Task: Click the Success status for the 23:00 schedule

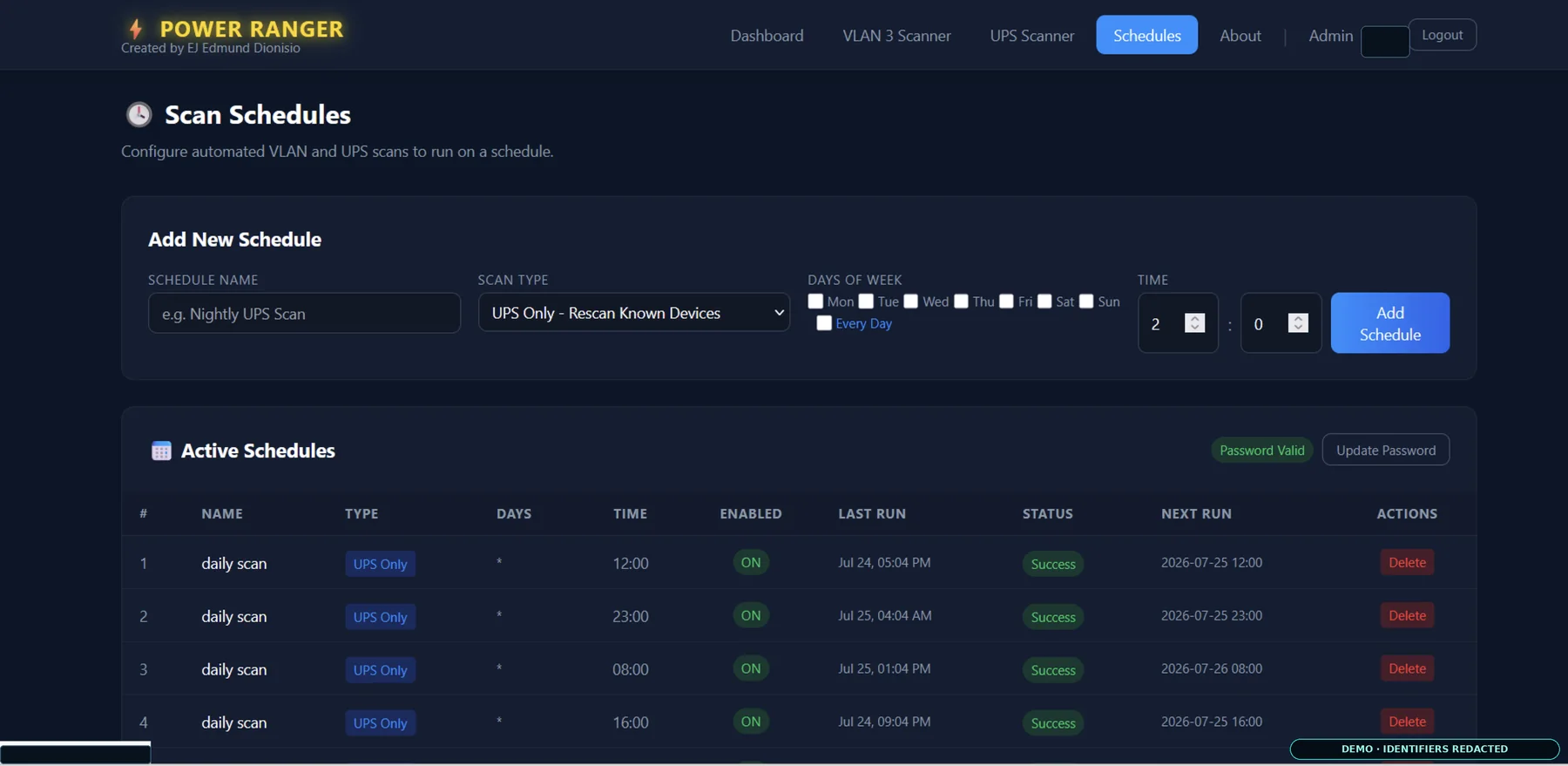Action: click(1052, 617)
